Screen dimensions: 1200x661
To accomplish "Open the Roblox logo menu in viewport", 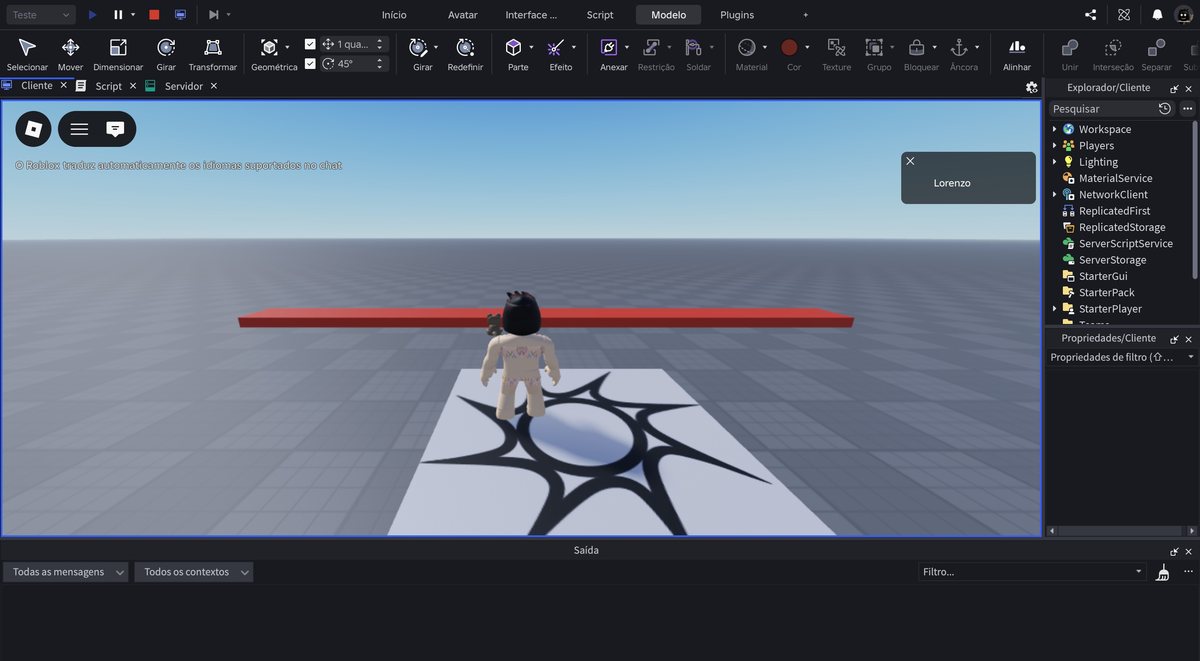I will click(x=33, y=129).
